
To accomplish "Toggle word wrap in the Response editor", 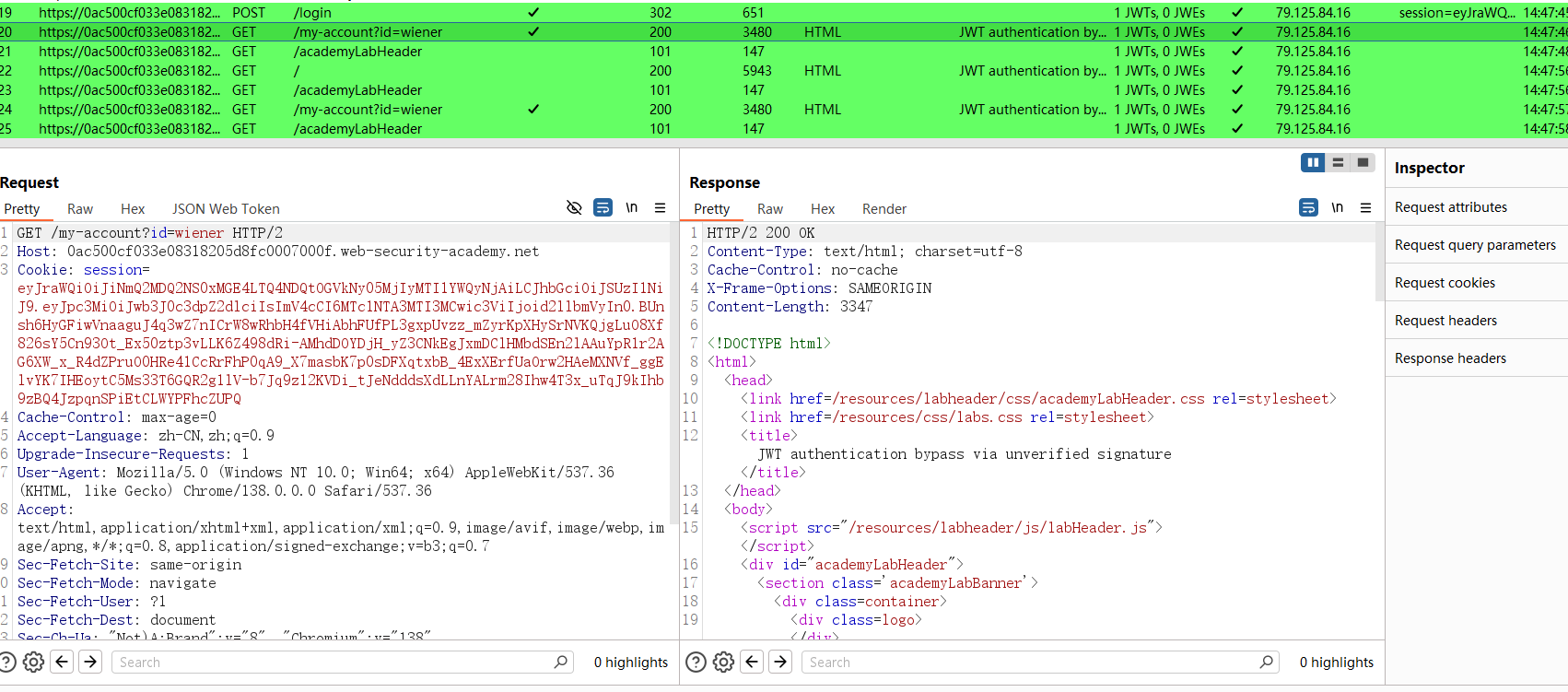I will [1308, 208].
